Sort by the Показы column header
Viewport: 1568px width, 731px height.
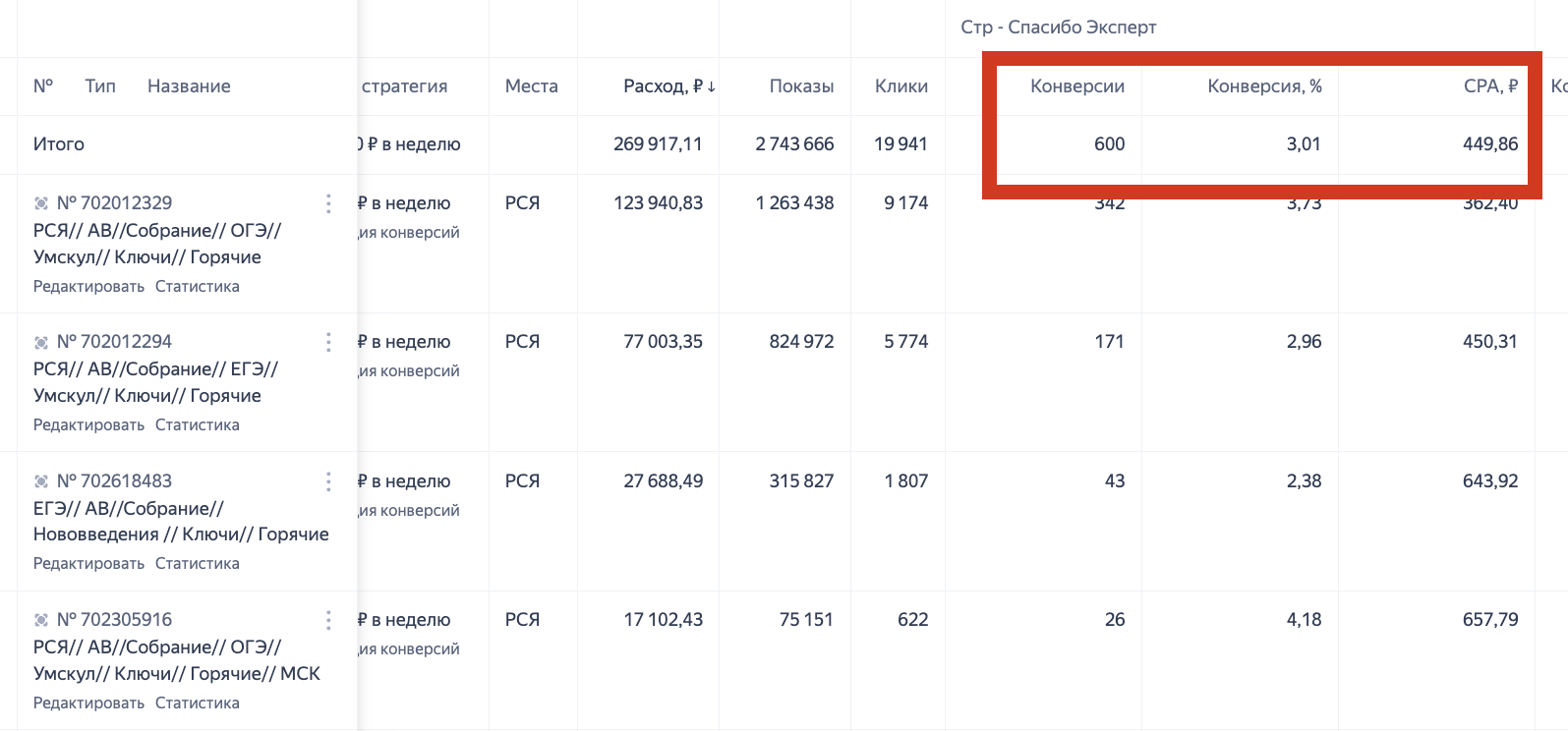(x=801, y=86)
